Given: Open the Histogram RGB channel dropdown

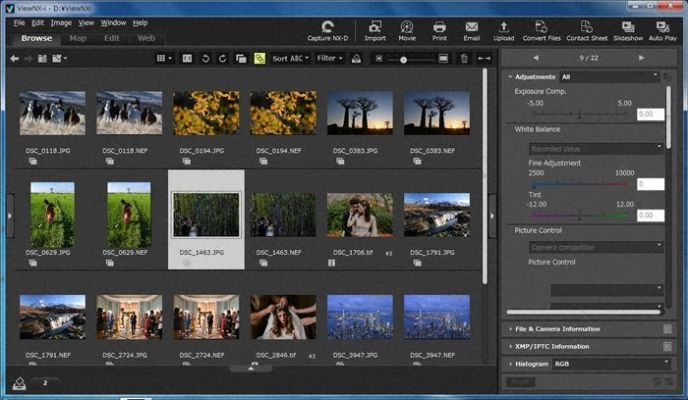Looking at the screenshot, I should [x=610, y=364].
